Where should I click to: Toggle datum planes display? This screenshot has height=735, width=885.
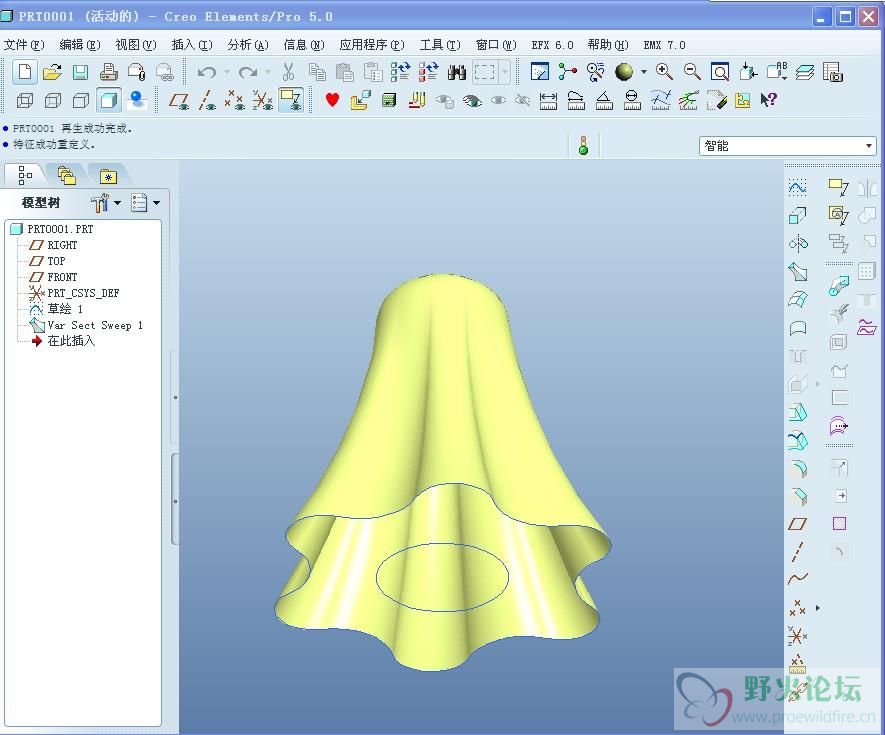pos(179,100)
